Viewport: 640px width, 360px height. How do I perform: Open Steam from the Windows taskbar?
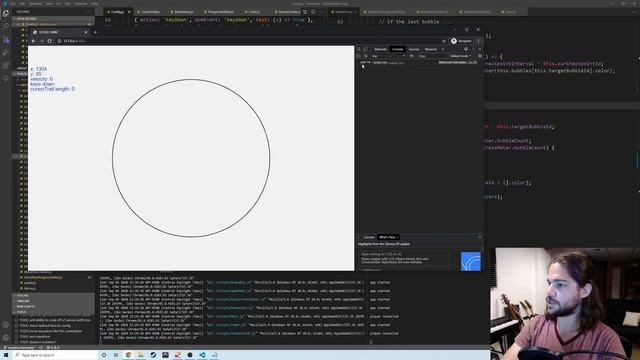[x=153, y=355]
